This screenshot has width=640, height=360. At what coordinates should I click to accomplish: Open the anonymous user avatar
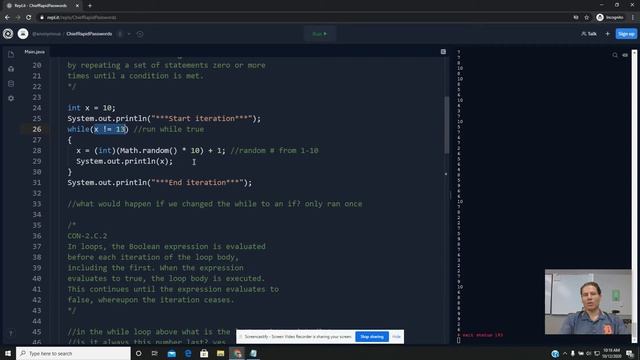tap(23, 33)
